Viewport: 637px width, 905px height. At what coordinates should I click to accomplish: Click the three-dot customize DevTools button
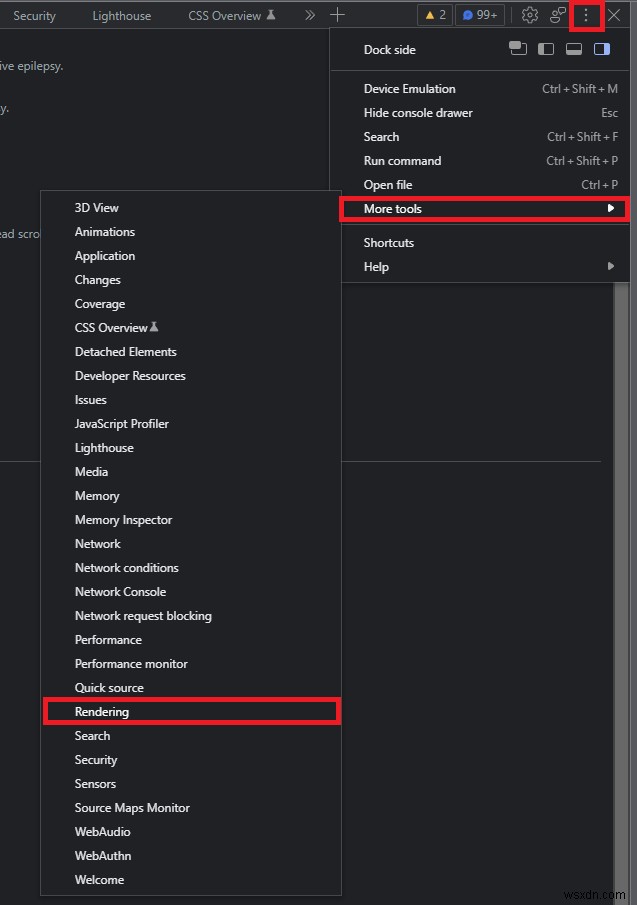coord(586,15)
